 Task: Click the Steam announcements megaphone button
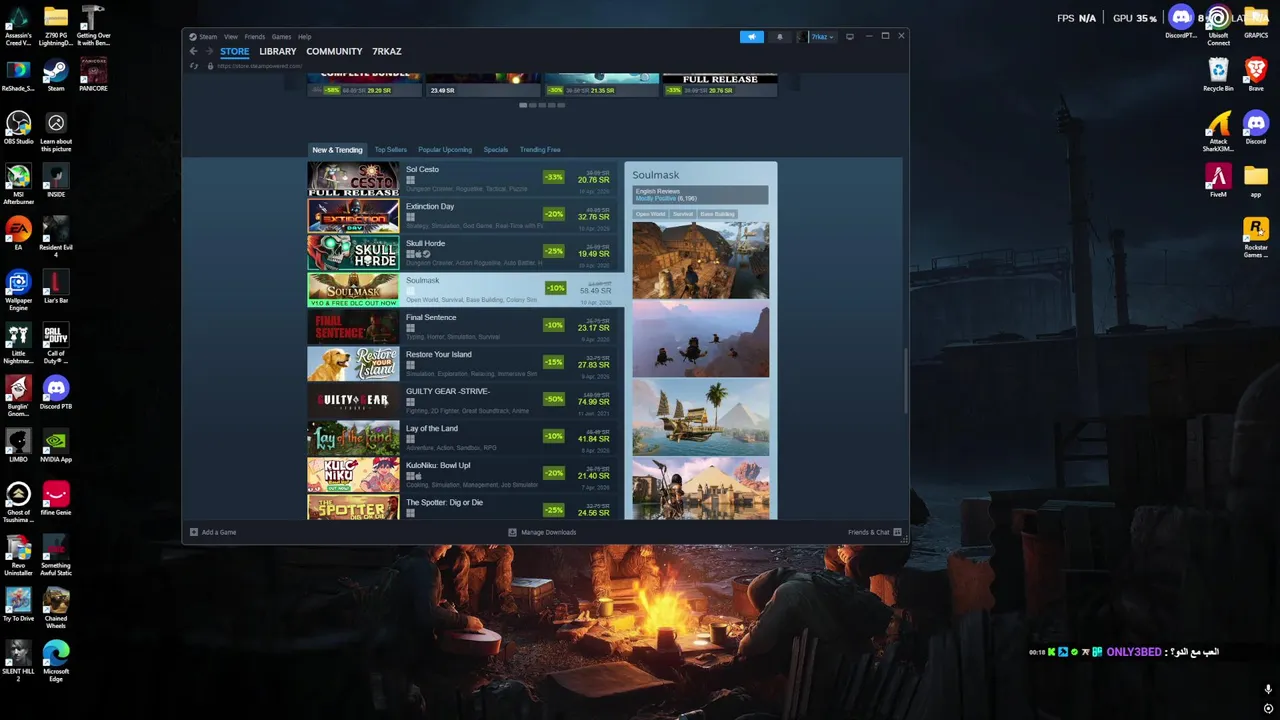752,37
